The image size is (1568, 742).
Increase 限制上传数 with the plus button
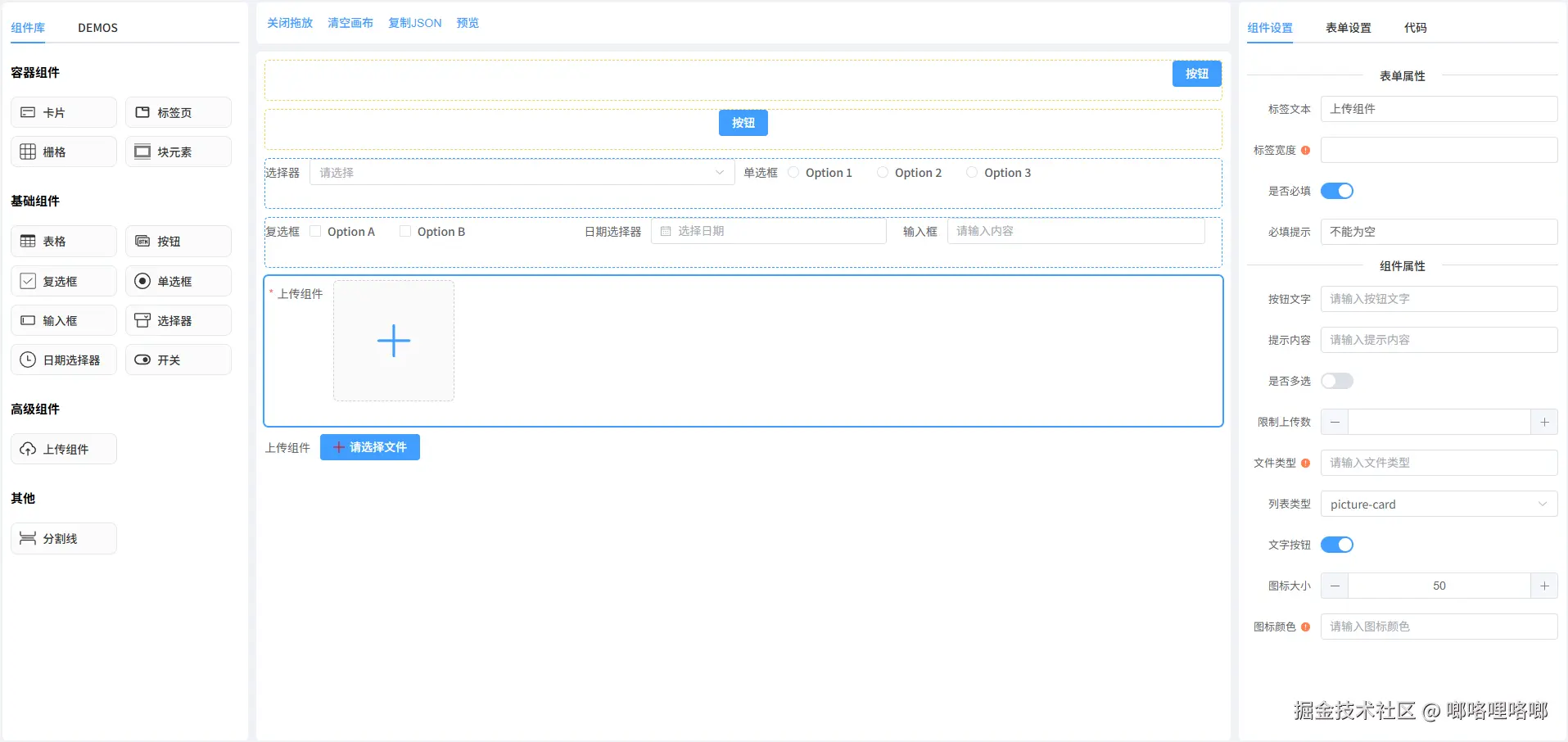pyautogui.click(x=1544, y=422)
